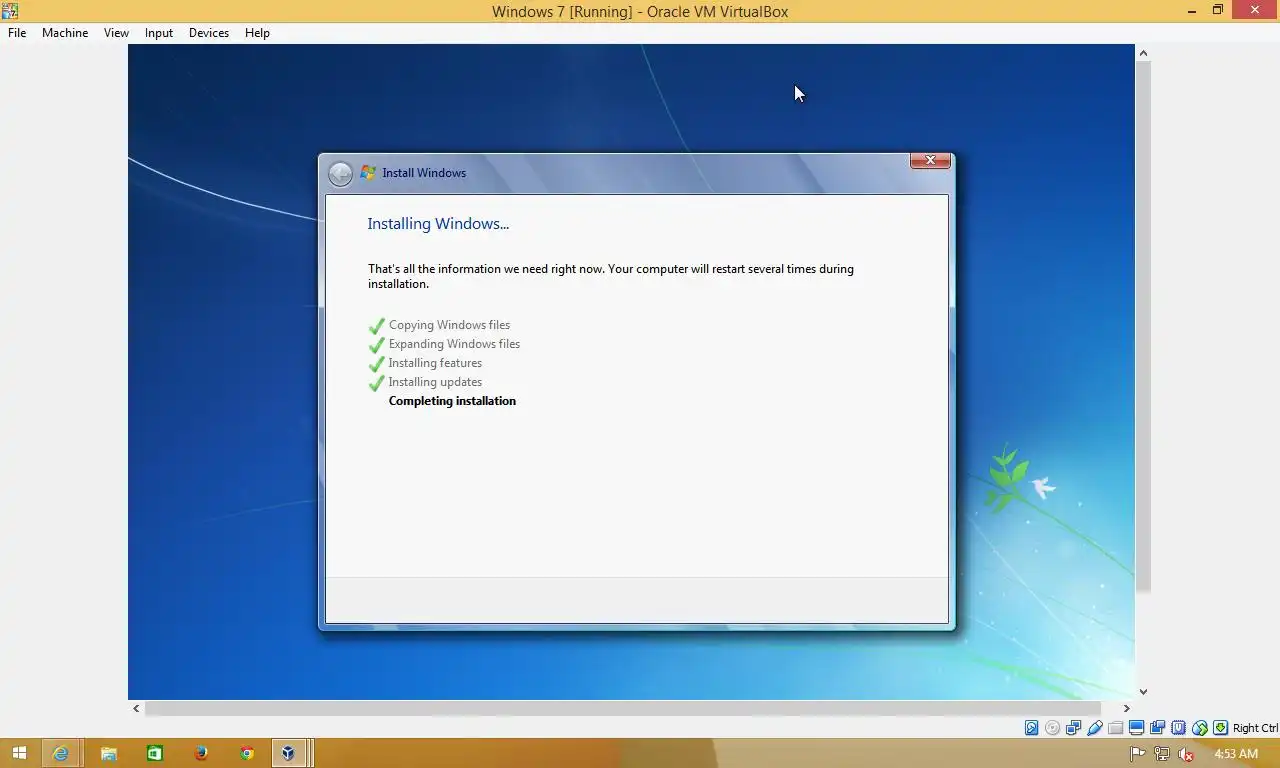Viewport: 1280px width, 768px height.
Task: Click the vertical scrollbar down arrow
Action: (x=1143, y=691)
